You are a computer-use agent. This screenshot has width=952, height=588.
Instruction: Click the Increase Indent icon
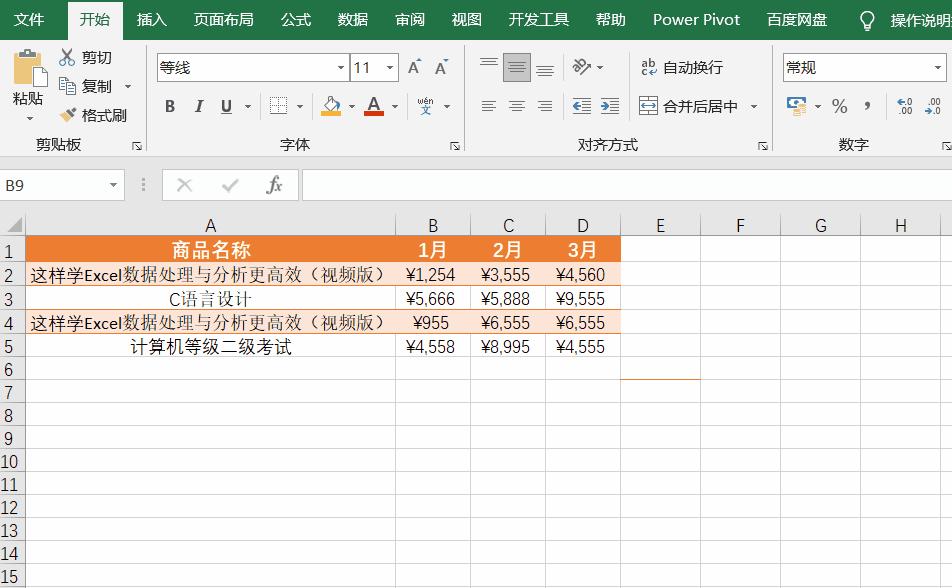point(609,105)
